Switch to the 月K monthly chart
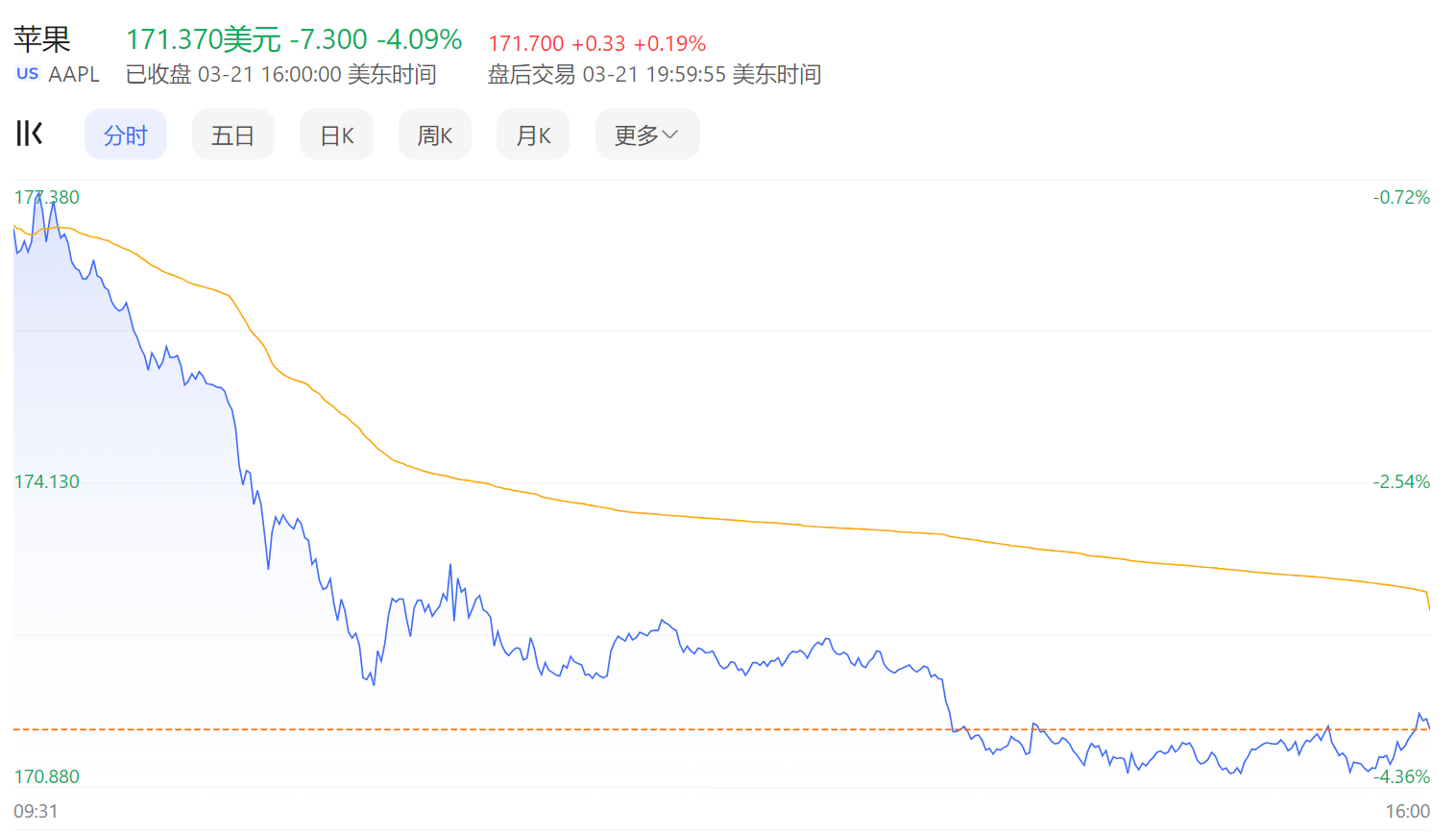This screenshot has height=835, width=1456. [x=532, y=134]
